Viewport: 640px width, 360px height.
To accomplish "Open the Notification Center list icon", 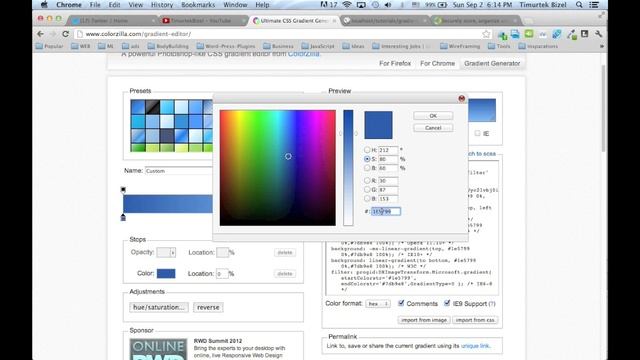I will [594, 5].
